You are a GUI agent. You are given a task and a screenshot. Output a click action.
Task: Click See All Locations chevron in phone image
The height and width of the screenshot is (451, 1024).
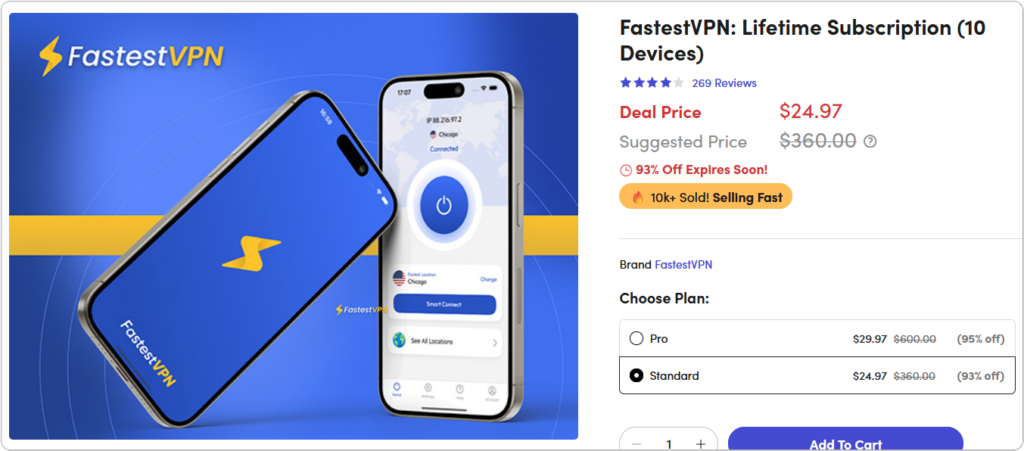coord(495,342)
